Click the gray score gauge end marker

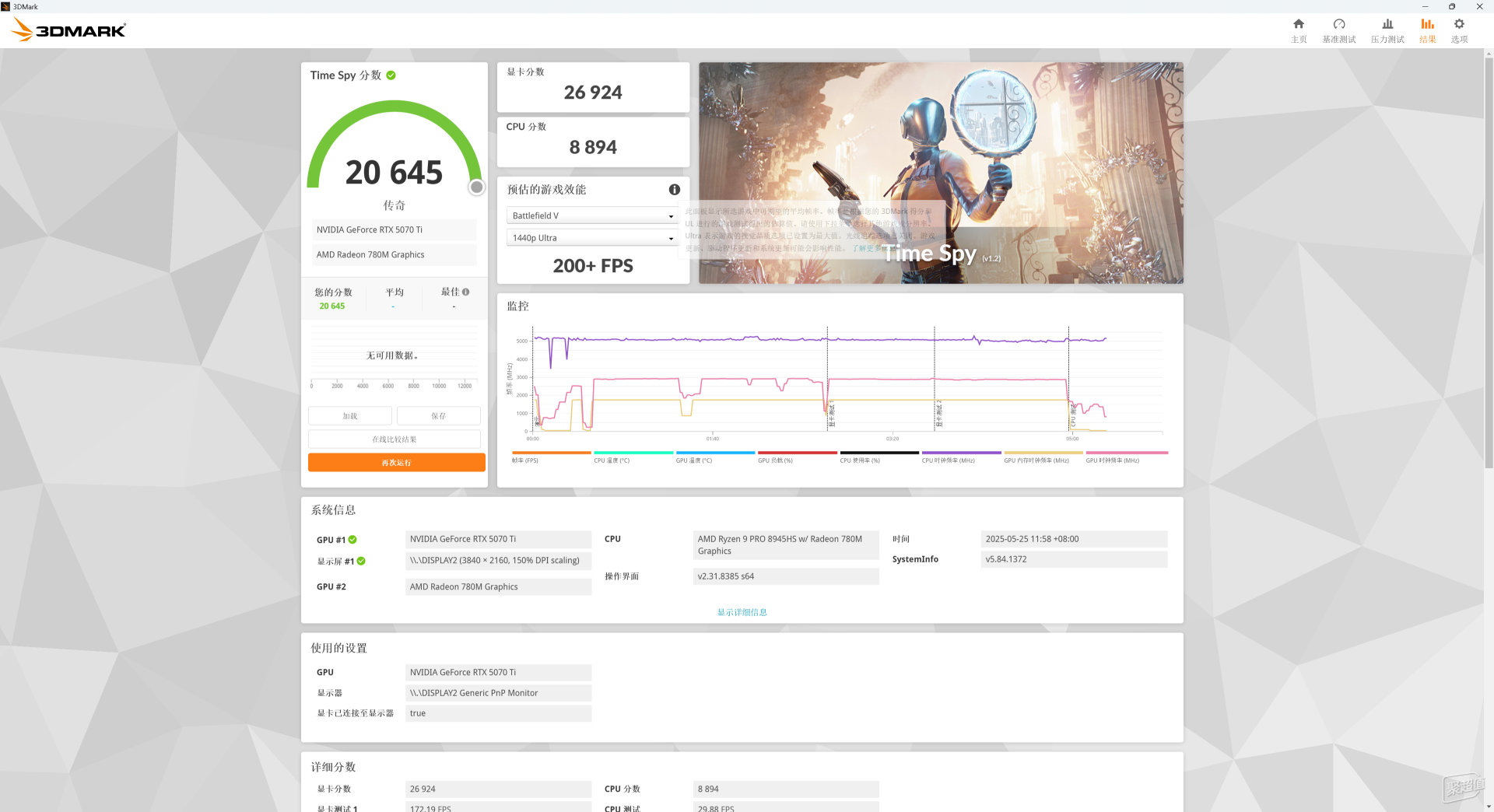477,187
